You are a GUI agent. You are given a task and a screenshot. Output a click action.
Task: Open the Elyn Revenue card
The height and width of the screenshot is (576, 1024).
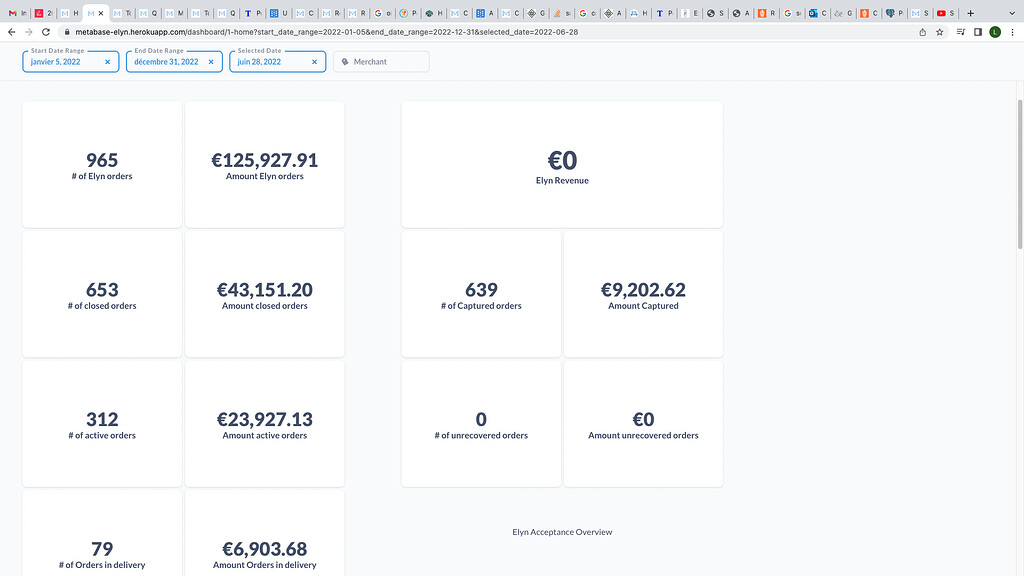coord(562,165)
